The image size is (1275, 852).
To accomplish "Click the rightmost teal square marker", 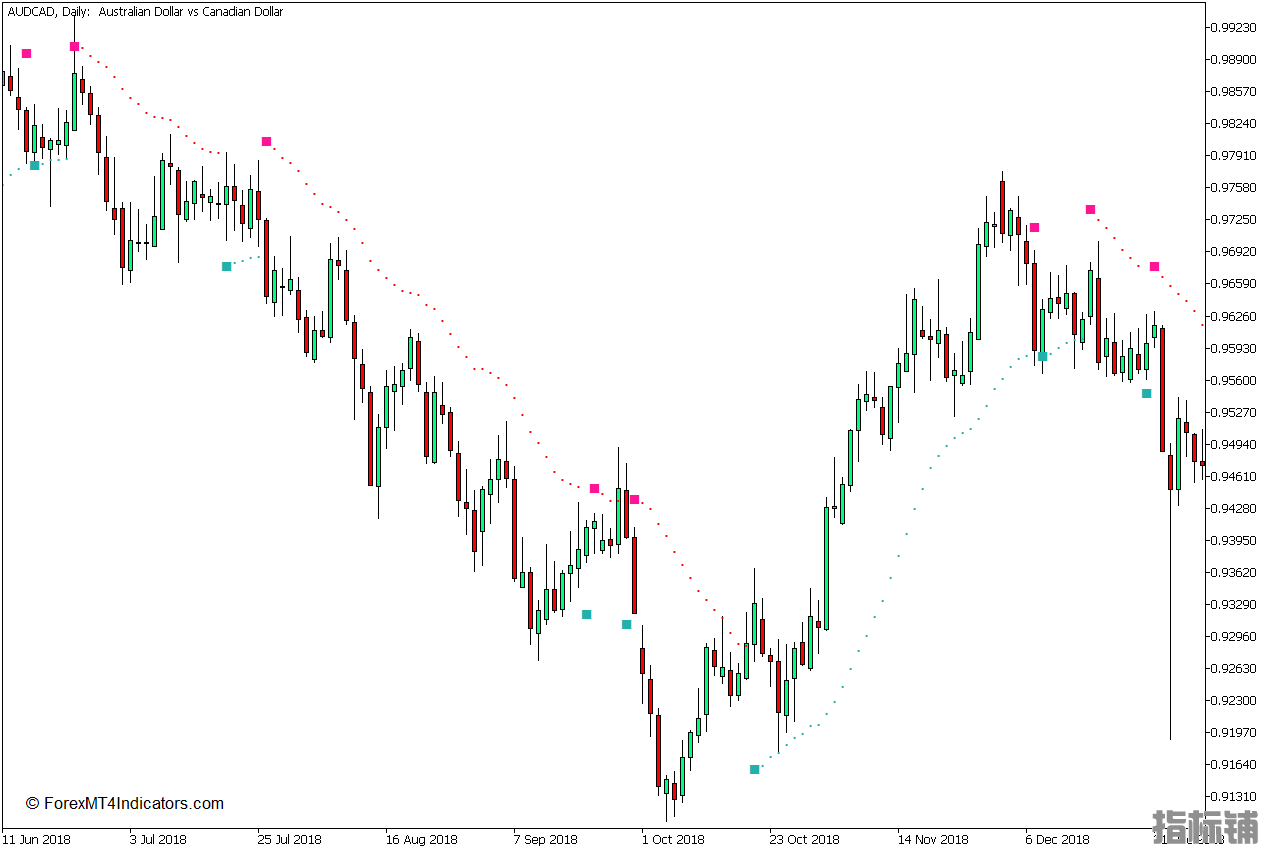I will 1146,393.
